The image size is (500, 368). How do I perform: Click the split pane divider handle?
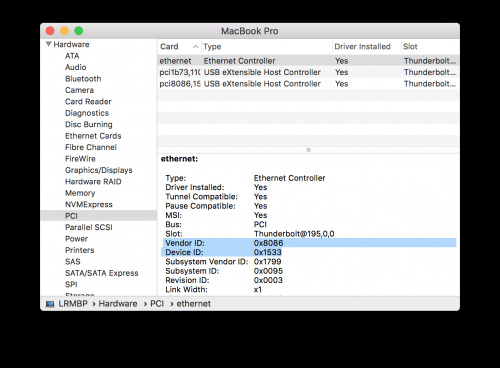click(x=308, y=150)
